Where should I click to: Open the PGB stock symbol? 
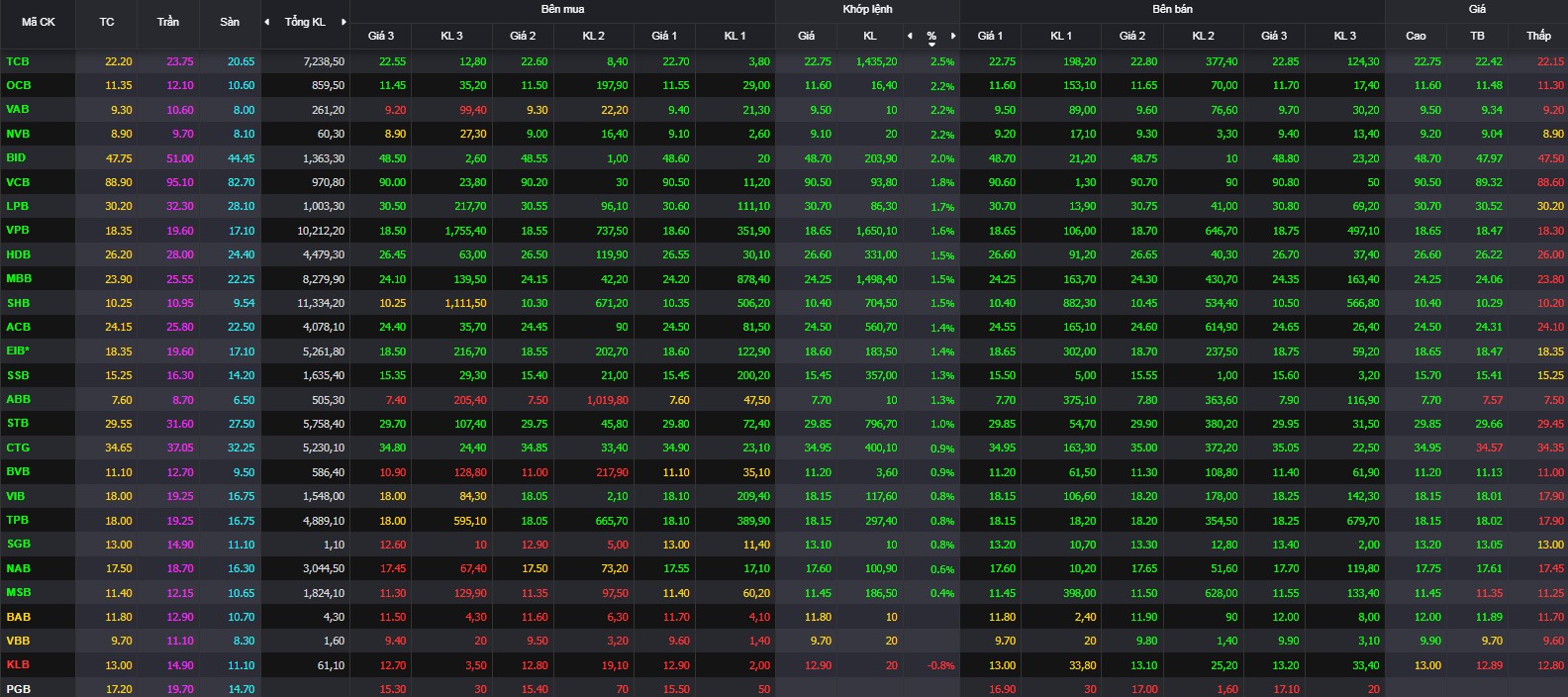coord(18,689)
